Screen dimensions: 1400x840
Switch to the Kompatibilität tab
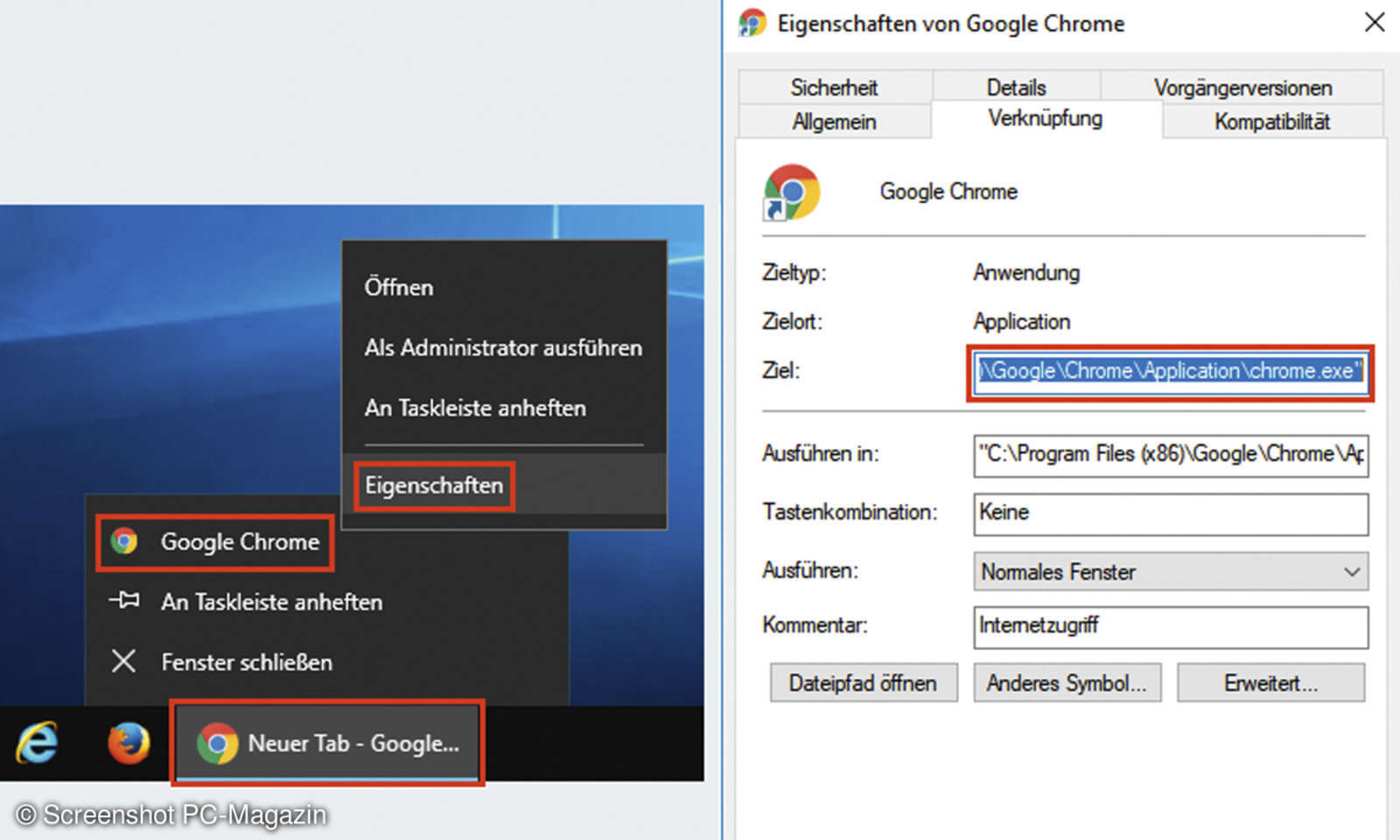[1272, 122]
